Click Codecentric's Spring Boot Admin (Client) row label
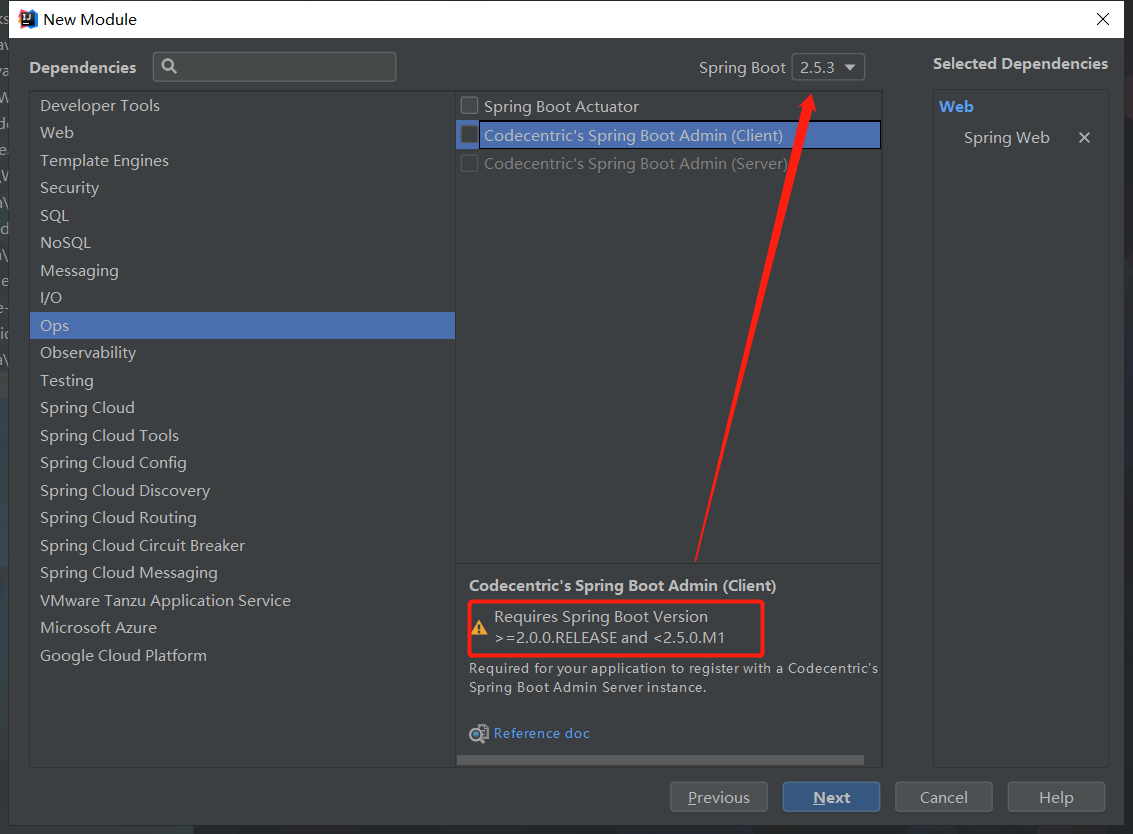1133x834 pixels. [x=633, y=135]
